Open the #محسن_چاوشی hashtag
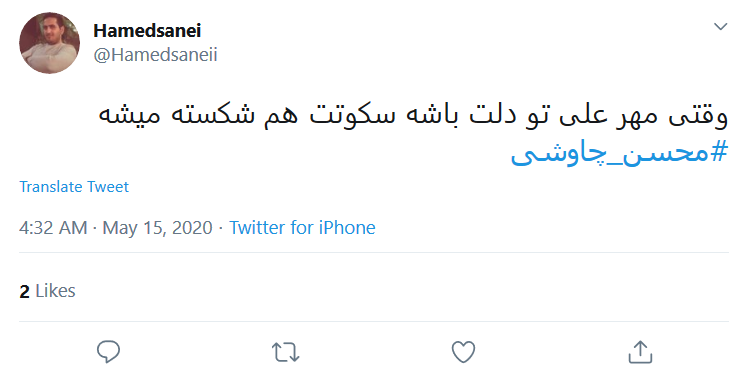748x382 pixels. [619, 153]
